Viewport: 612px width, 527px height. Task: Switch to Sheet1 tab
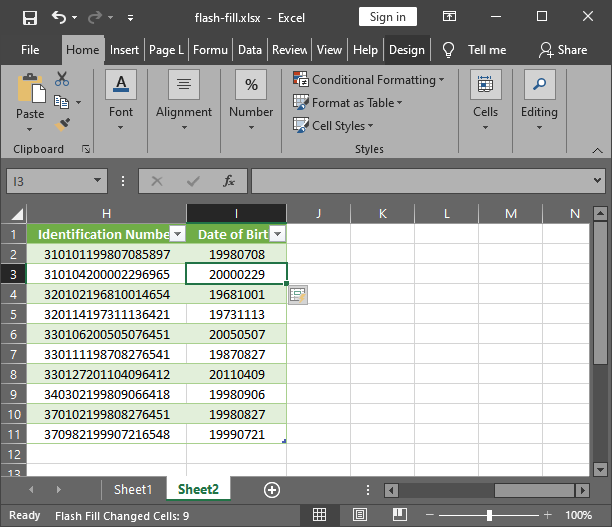point(133,490)
